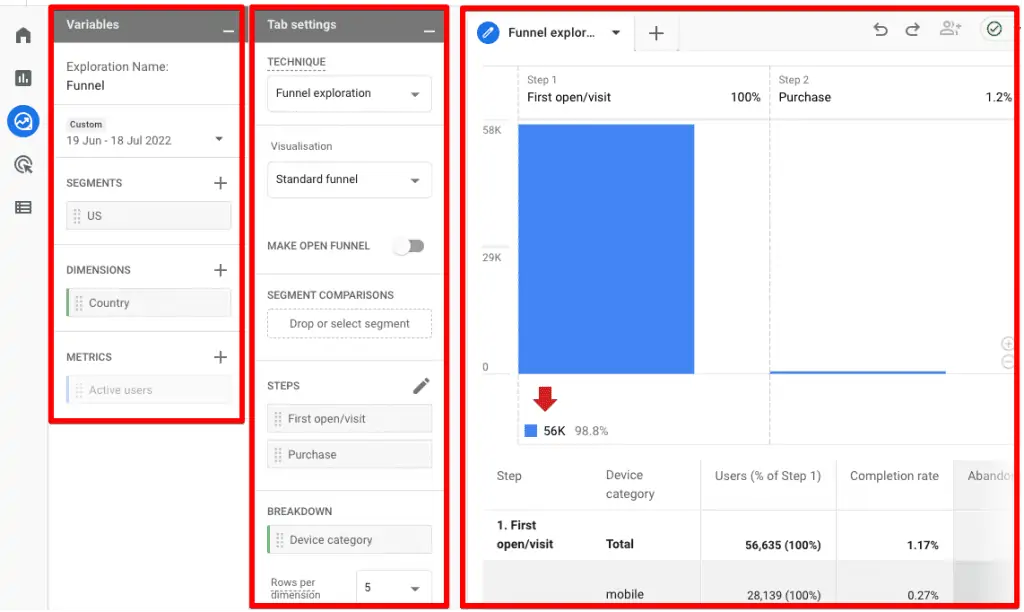1024x612 pixels.
Task: Undo the last exploration change
Action: click(x=880, y=30)
